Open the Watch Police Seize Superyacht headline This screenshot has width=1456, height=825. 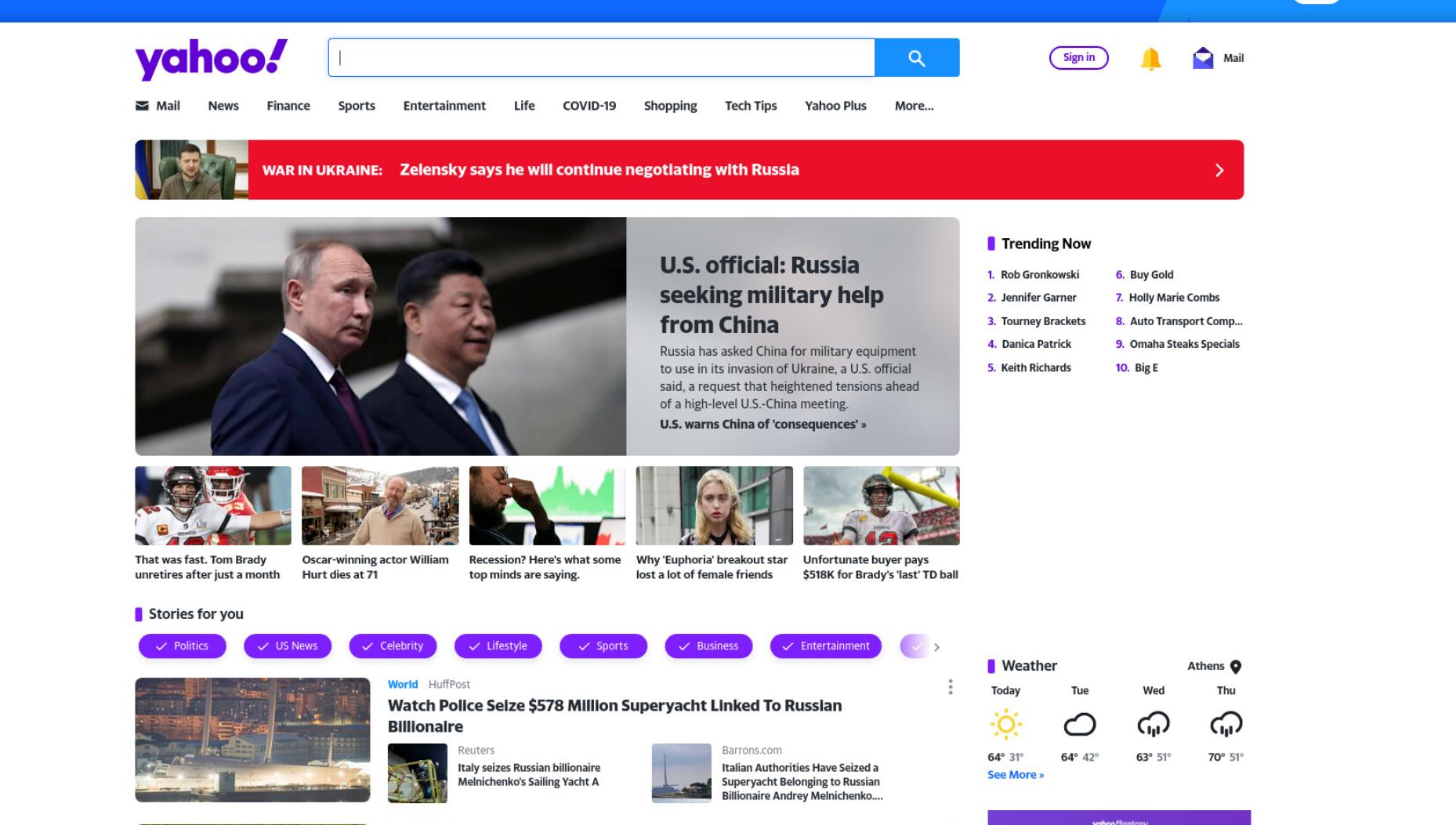(x=615, y=715)
